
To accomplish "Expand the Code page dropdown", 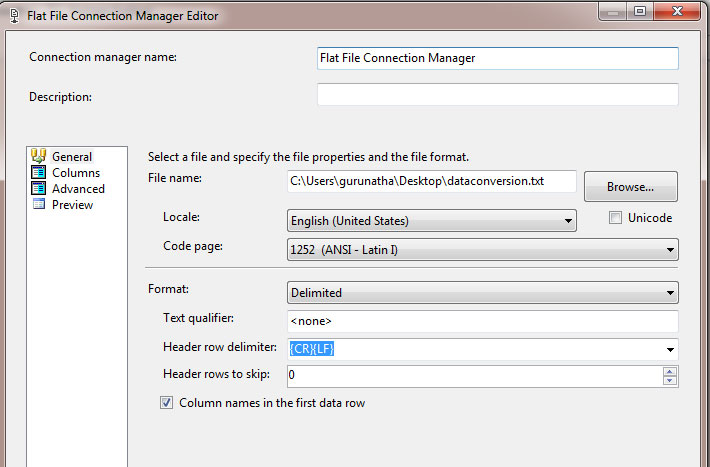I will coord(483,250).
